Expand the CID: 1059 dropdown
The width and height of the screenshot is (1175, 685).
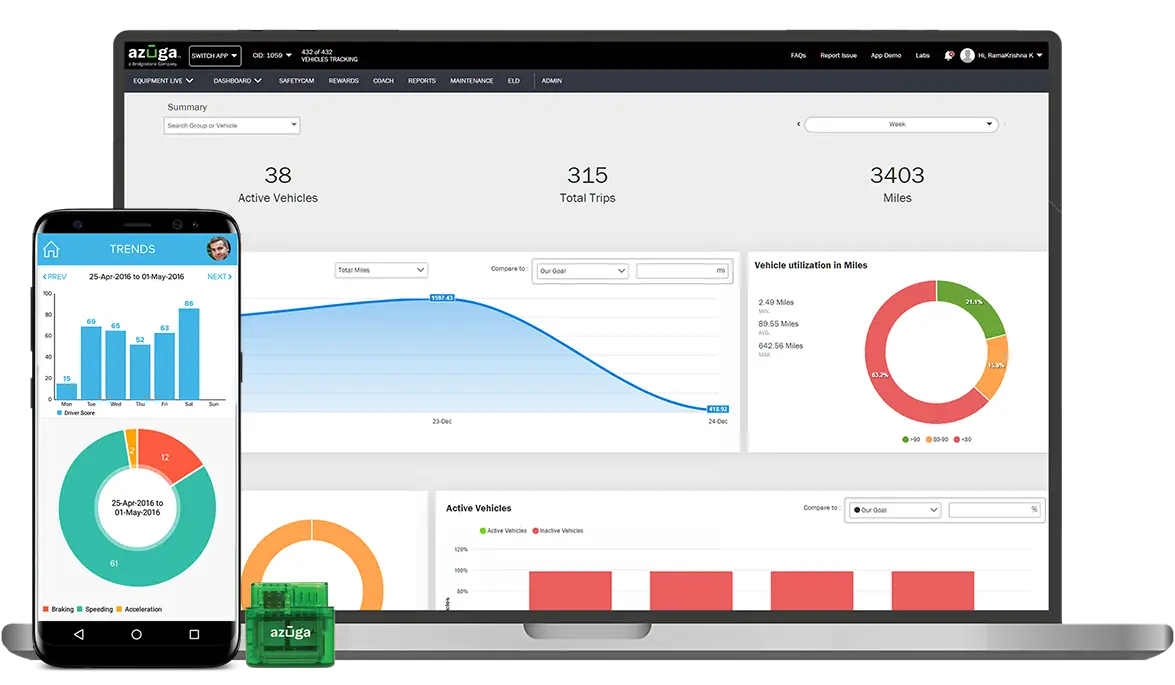pyautogui.click(x=272, y=55)
